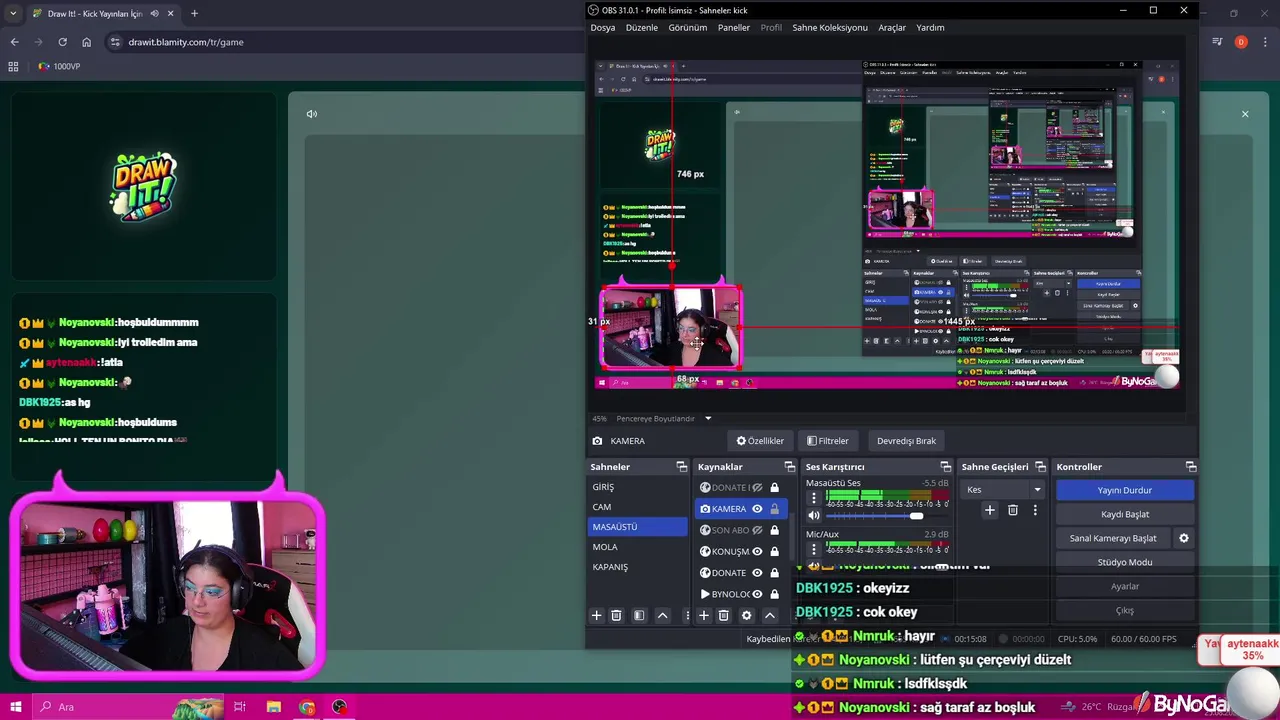
Task: Open source properties gear in Kaynaklar toolbar
Action: click(746, 616)
